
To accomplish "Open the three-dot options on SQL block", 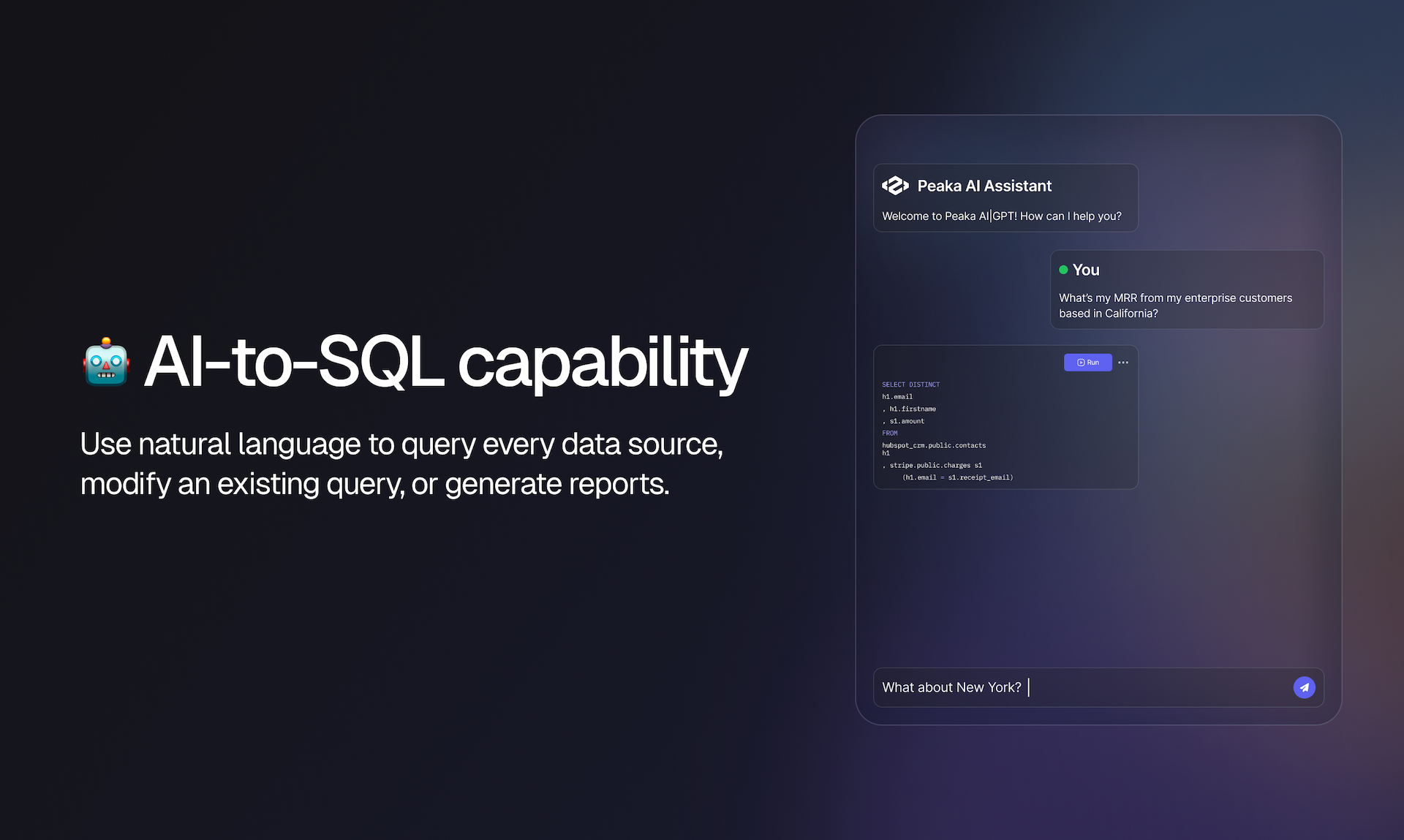I will pyautogui.click(x=1123, y=363).
